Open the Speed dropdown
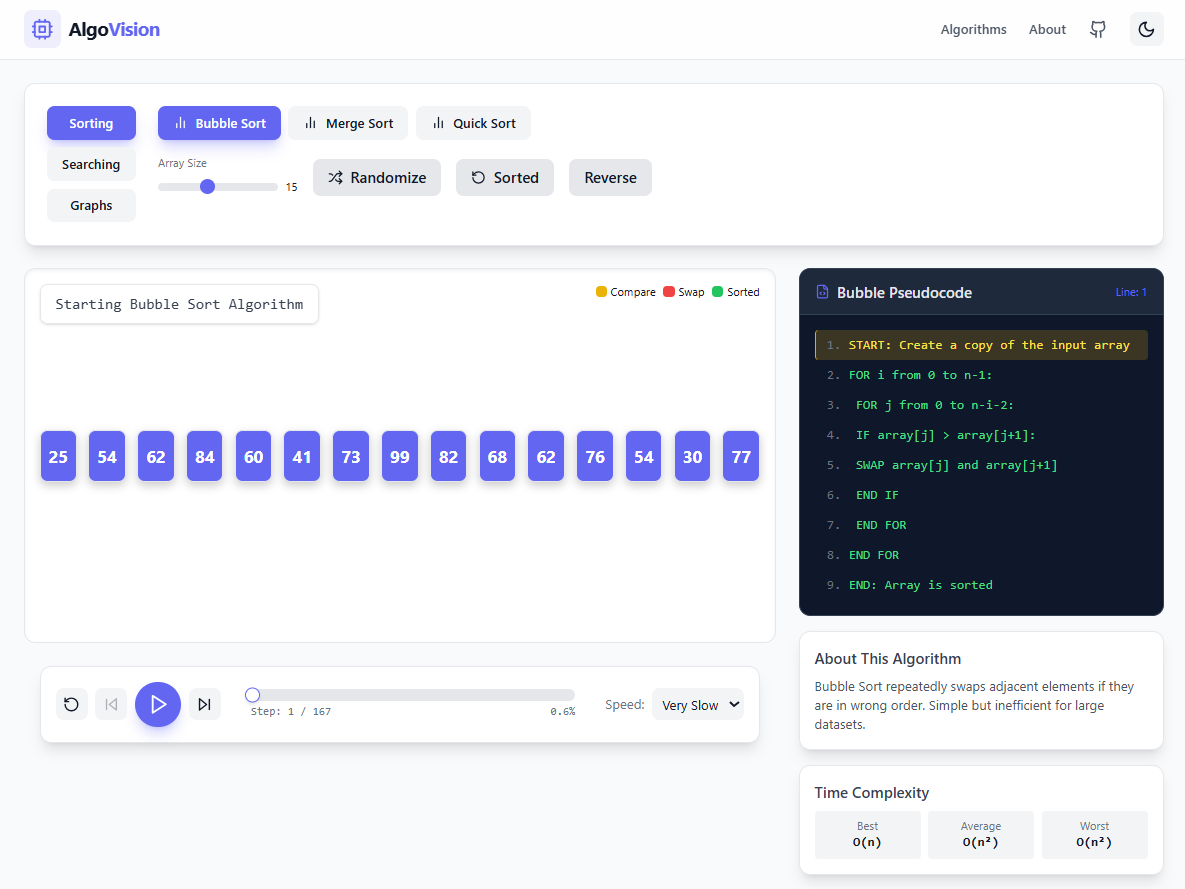 pyautogui.click(x=698, y=705)
